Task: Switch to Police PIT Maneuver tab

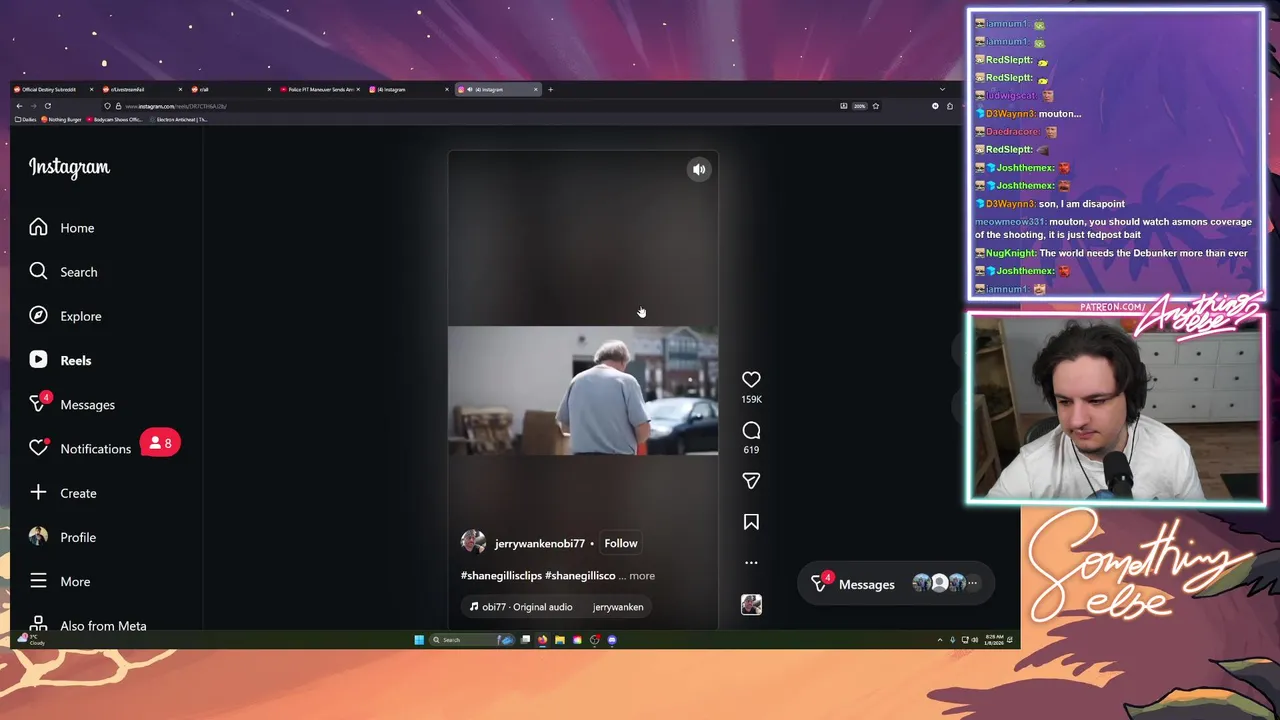Action: click(320, 90)
